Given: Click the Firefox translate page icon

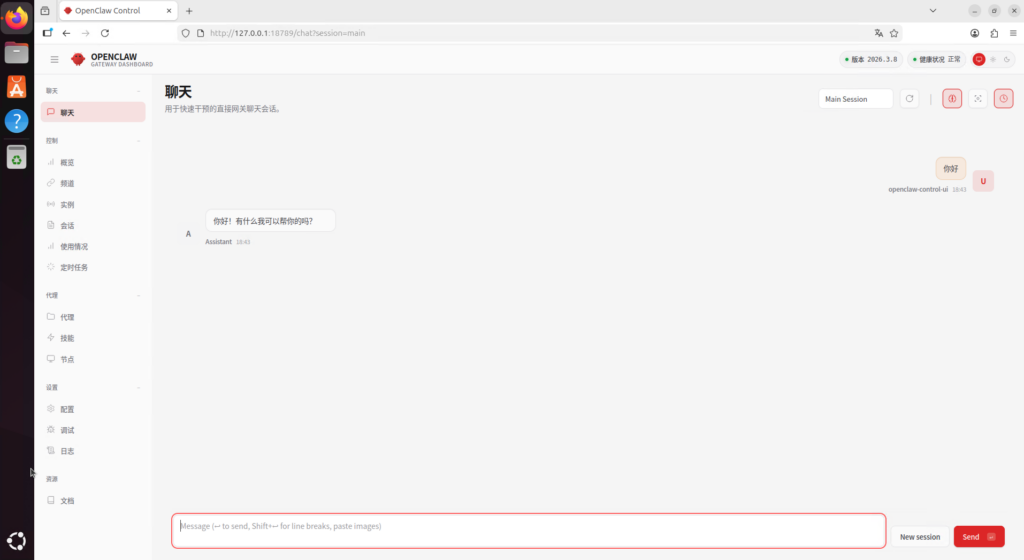Looking at the screenshot, I should (x=879, y=33).
